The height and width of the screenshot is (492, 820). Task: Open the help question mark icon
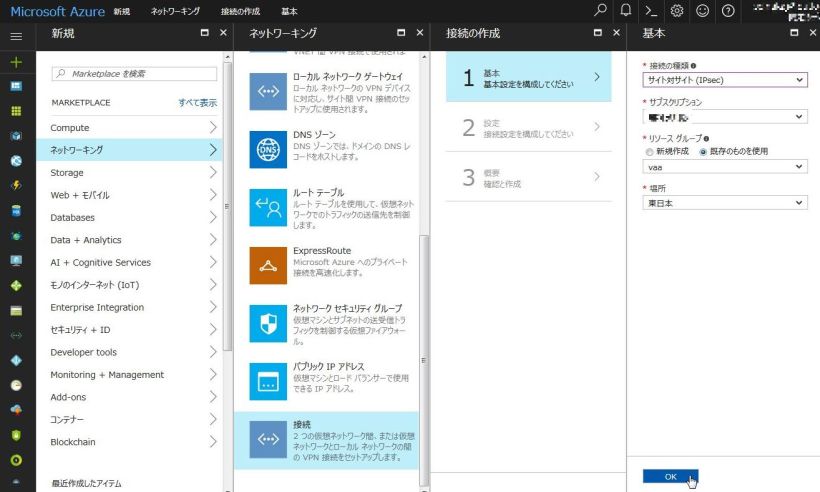pos(728,11)
